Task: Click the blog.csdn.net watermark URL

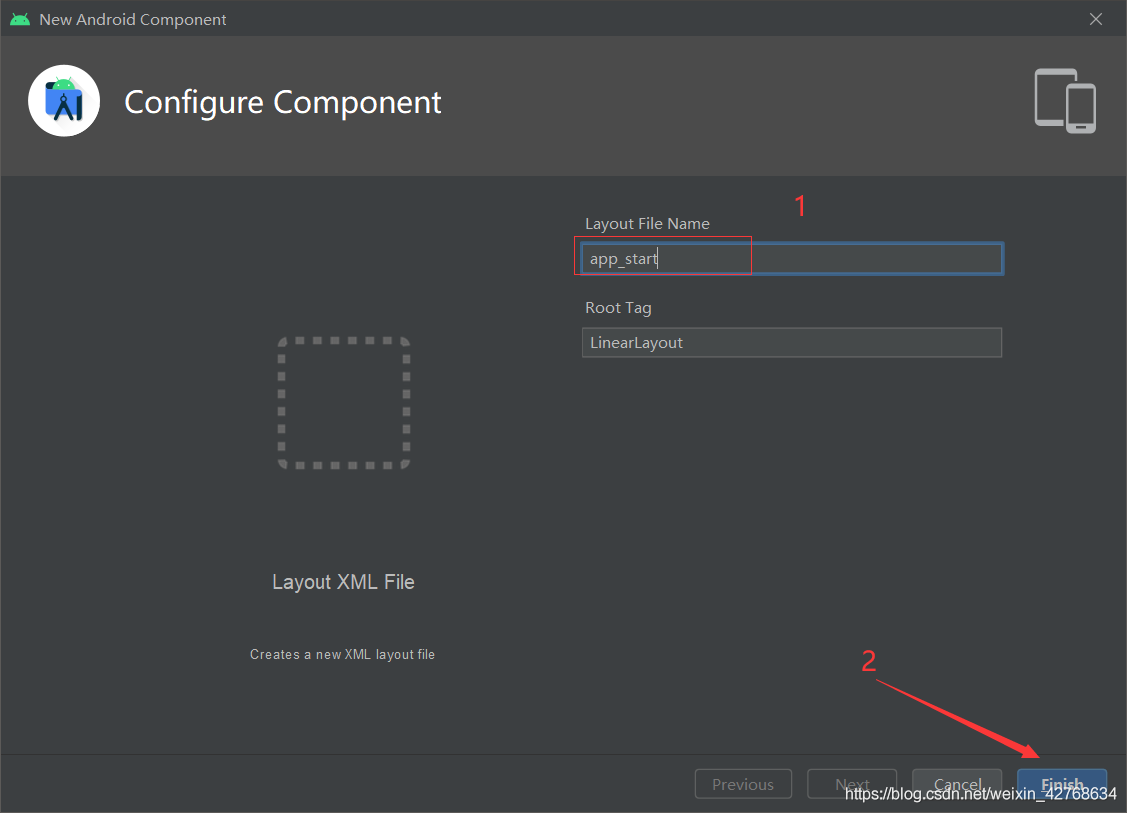Action: tap(980, 794)
